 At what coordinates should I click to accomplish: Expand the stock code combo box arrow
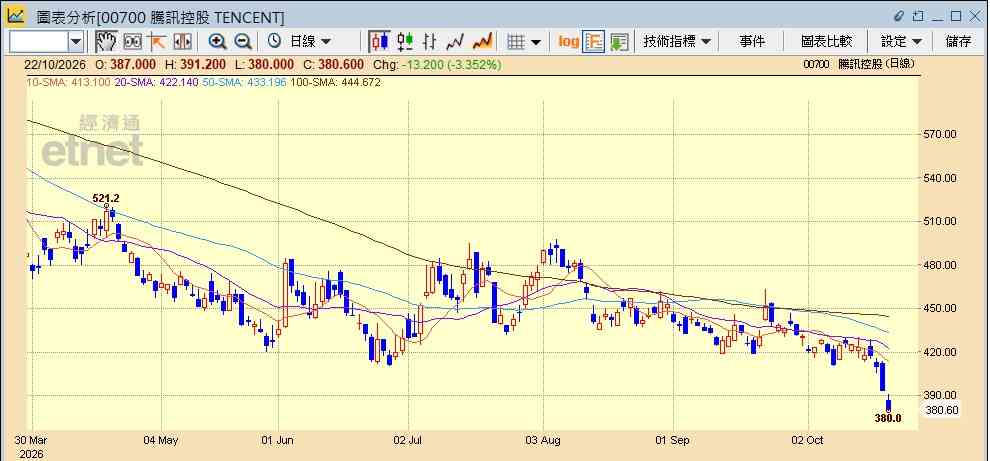(x=76, y=42)
